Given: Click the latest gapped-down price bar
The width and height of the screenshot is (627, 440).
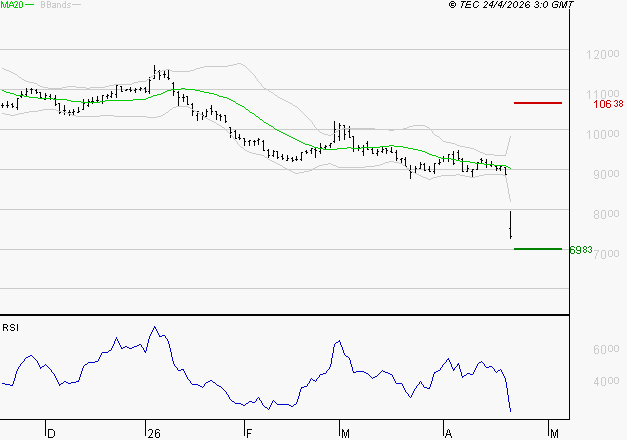Looking at the screenshot, I should [511, 225].
